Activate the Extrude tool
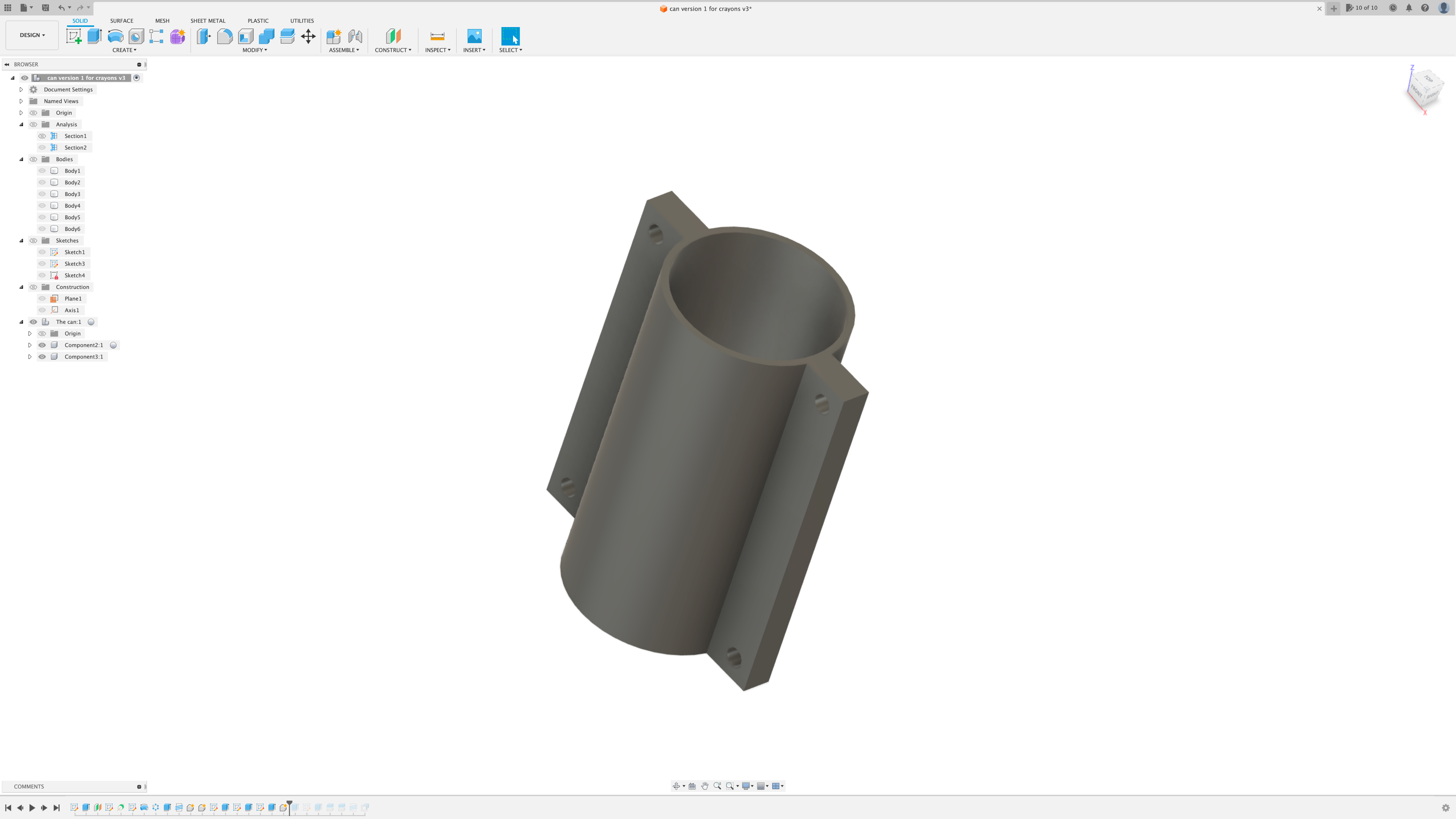Image resolution: width=1456 pixels, height=819 pixels. pyautogui.click(x=94, y=36)
